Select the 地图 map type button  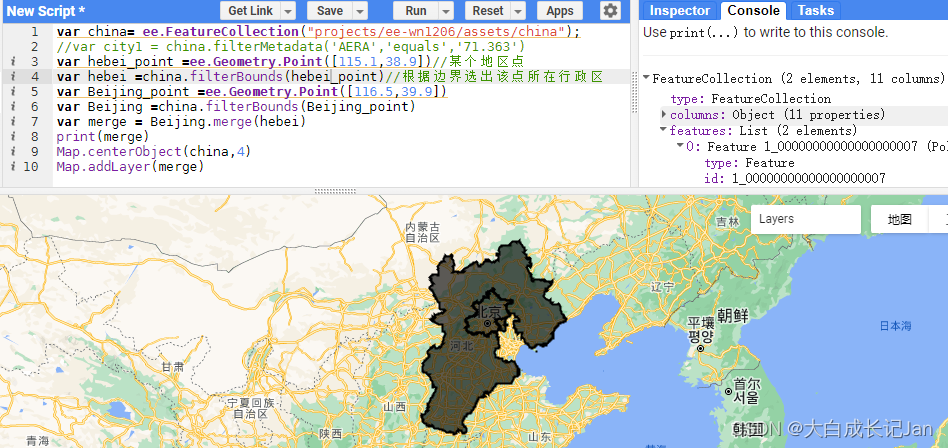point(900,219)
